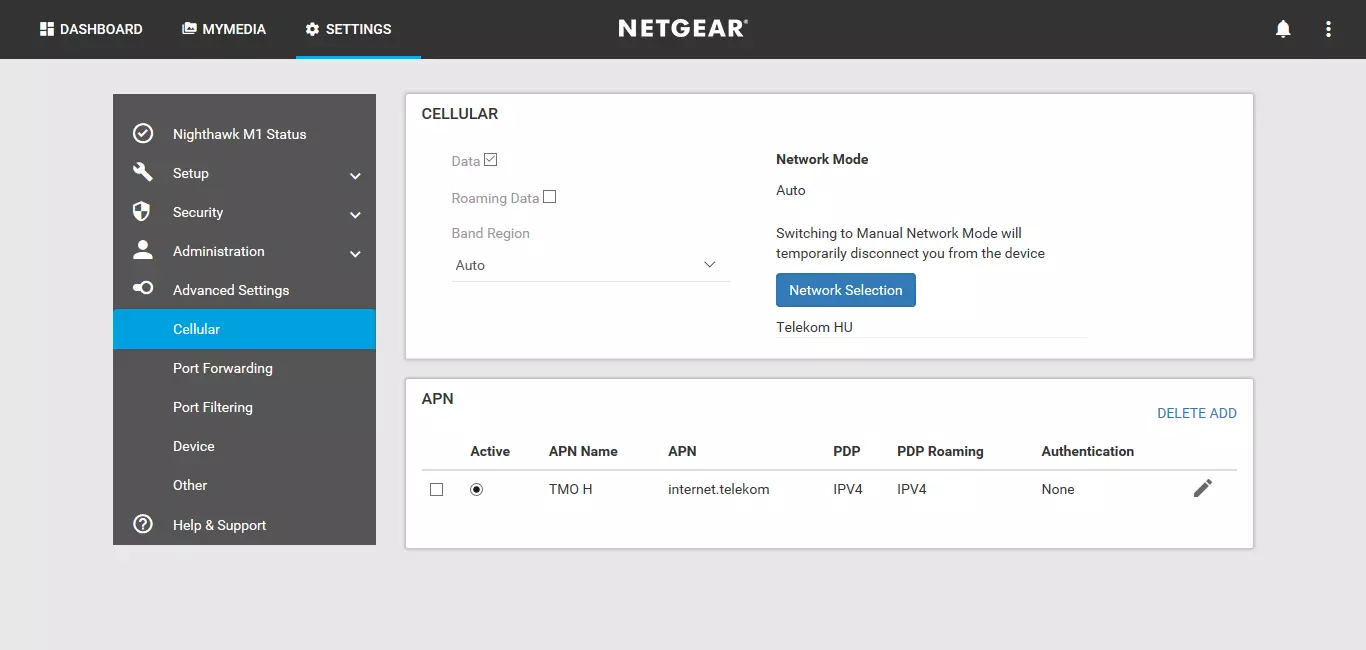Click the Advanced Settings toggle icon
This screenshot has width=1366, height=650.
pyautogui.click(x=143, y=288)
